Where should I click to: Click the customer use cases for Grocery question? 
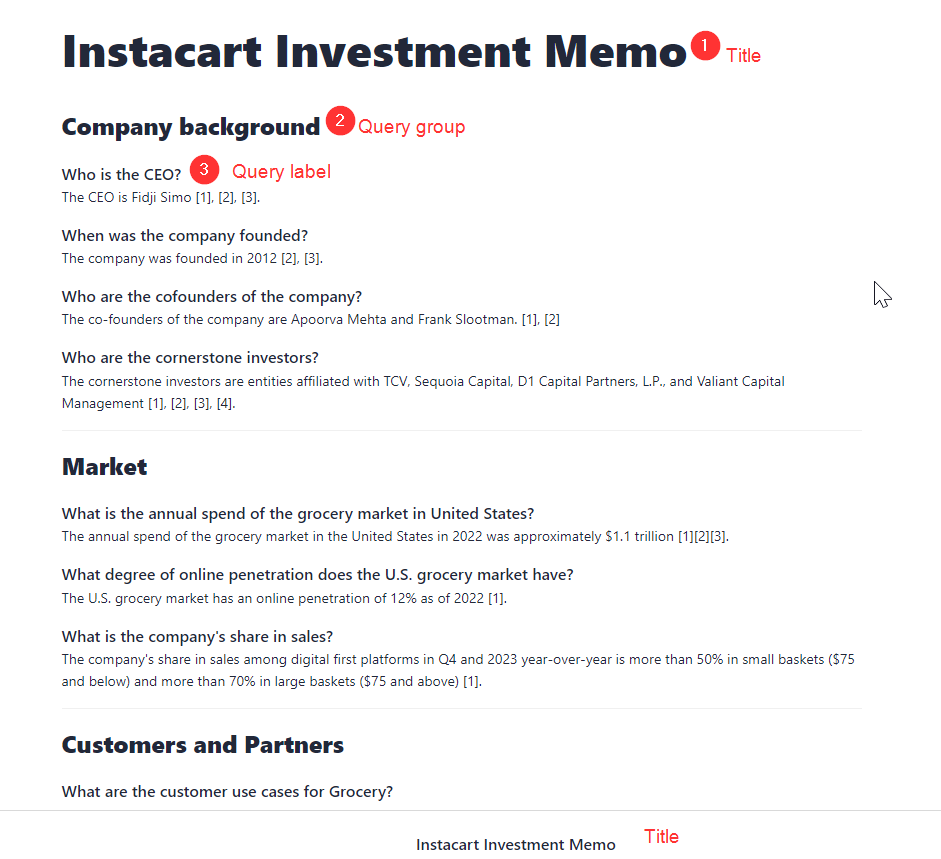click(227, 792)
